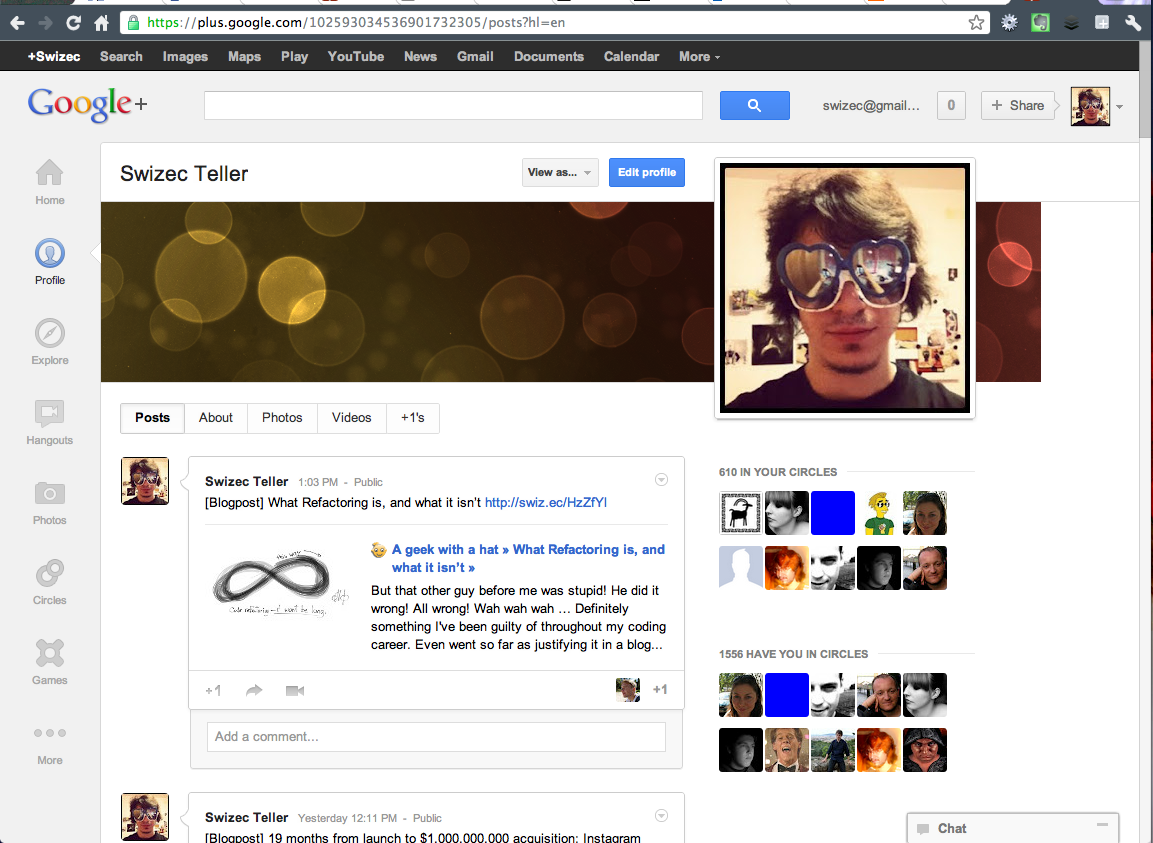Open '610 in your circles' list
Viewport: 1153px width, 843px height.
tap(778, 472)
